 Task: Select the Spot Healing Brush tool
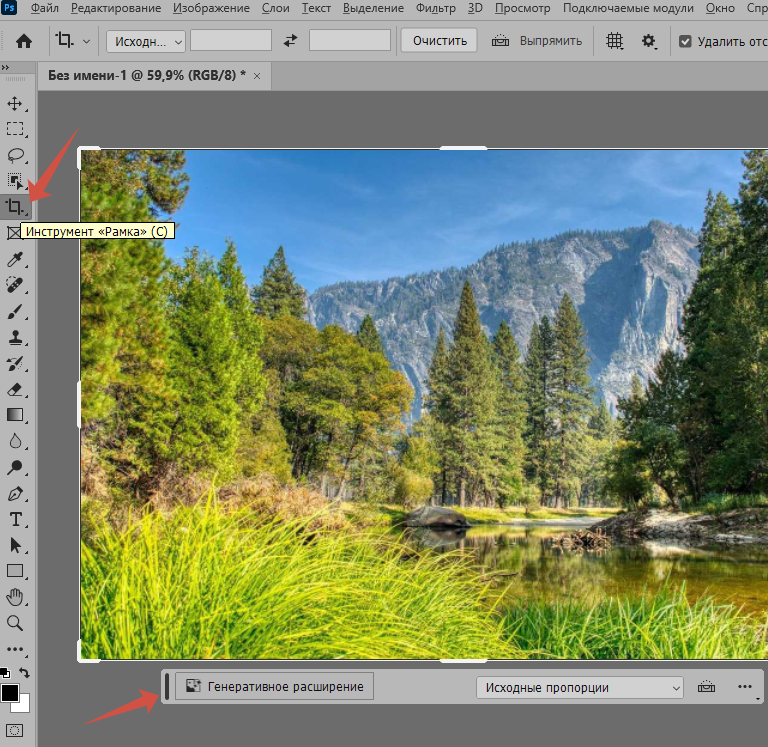point(15,285)
